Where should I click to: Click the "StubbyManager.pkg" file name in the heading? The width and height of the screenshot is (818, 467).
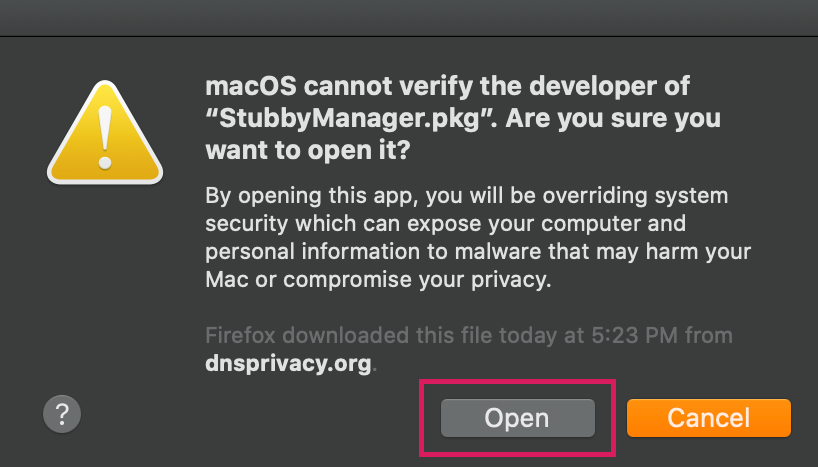pyautogui.click(x=349, y=118)
